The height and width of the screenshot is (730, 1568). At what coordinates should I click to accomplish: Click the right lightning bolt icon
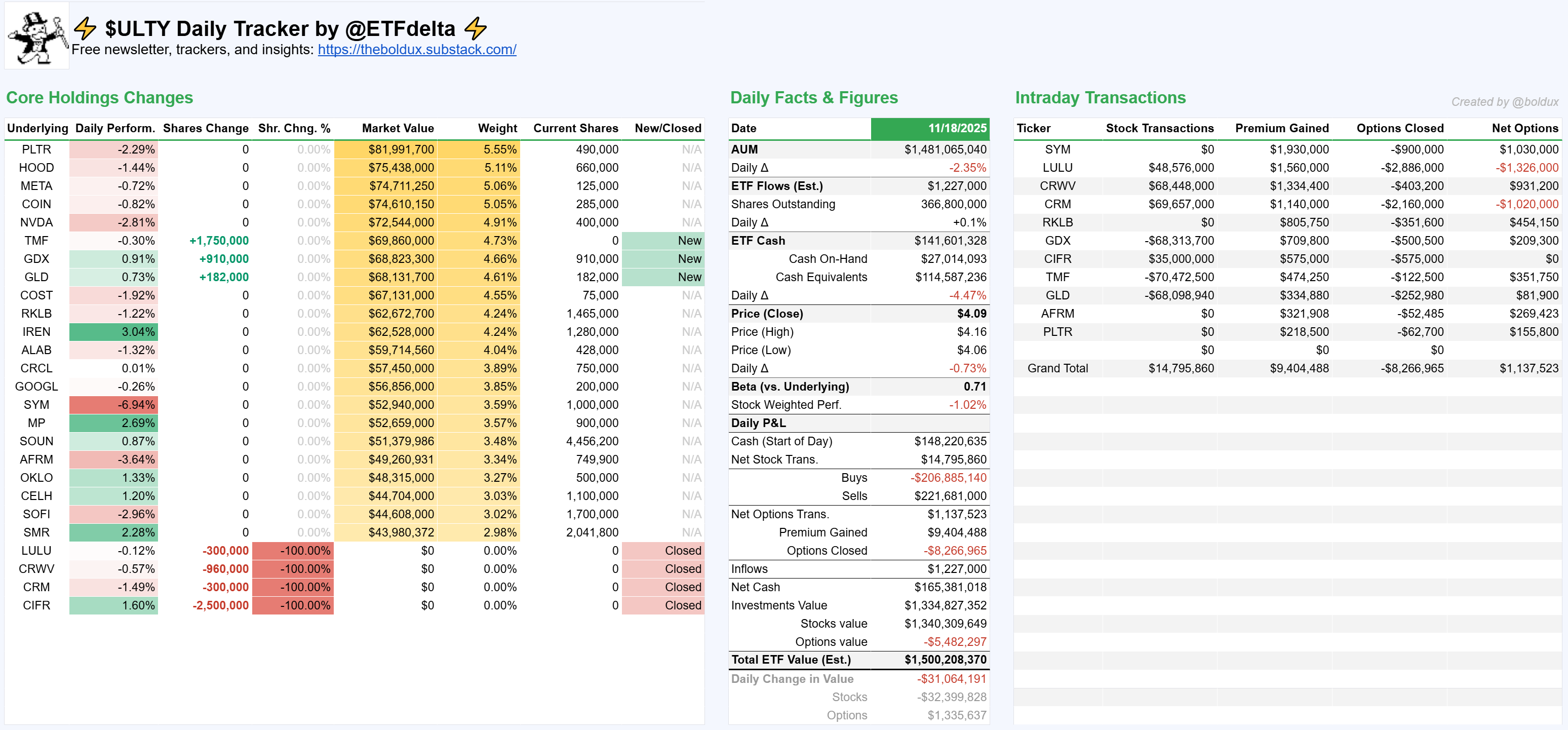pyautogui.click(x=476, y=28)
